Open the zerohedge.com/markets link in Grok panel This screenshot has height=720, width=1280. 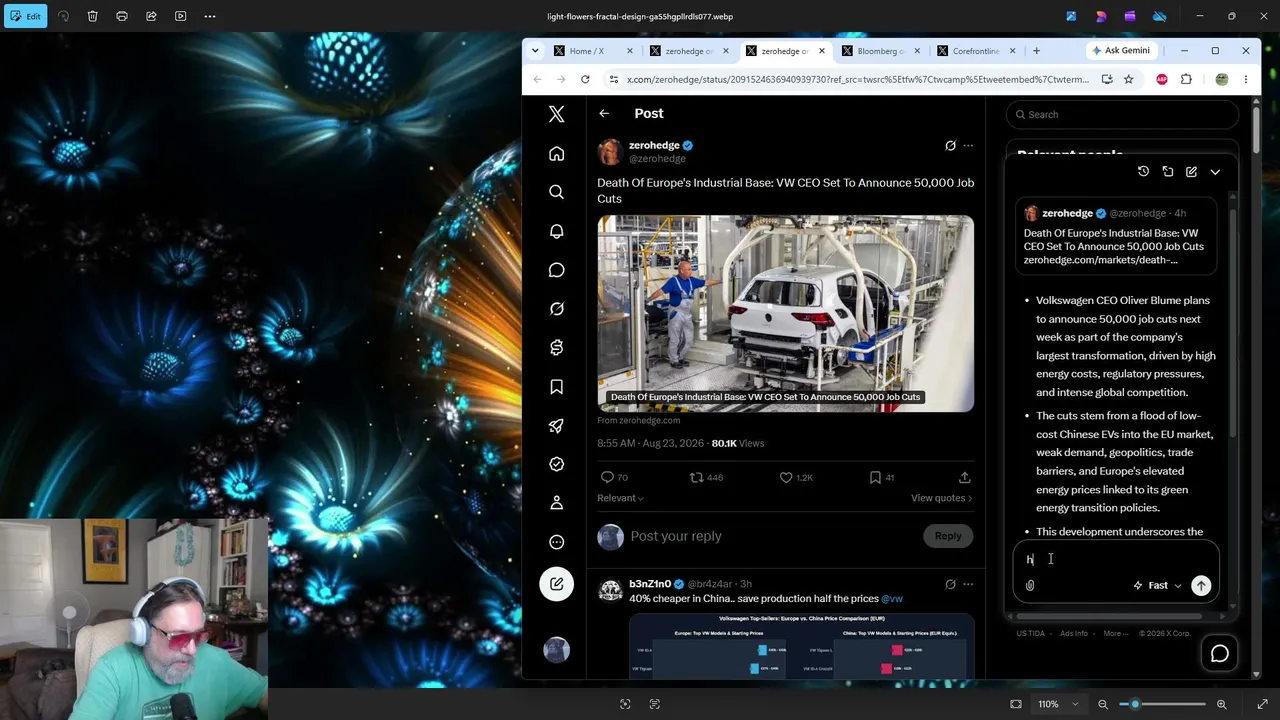tap(1100, 260)
